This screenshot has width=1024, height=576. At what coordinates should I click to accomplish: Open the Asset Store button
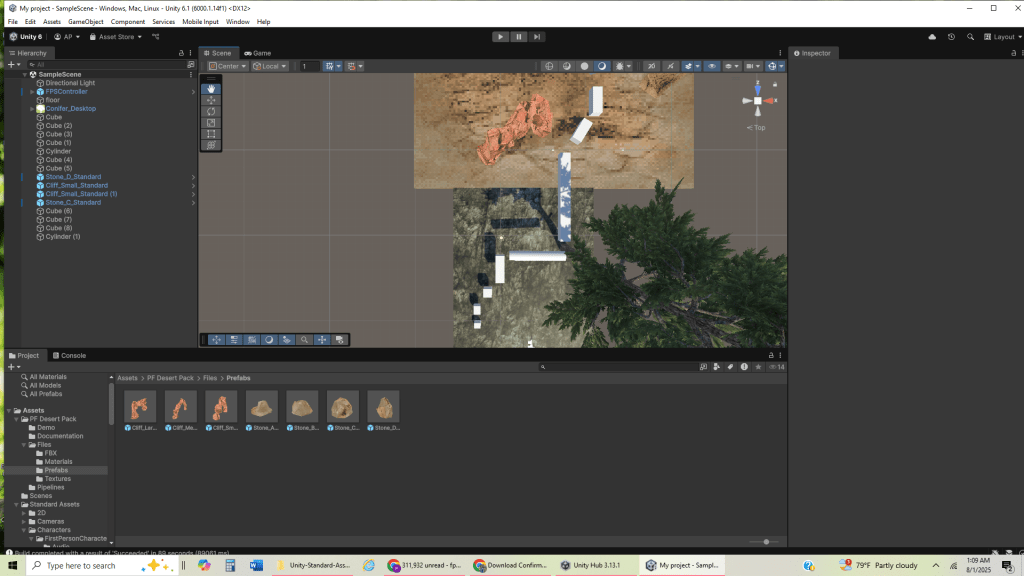(x=115, y=37)
